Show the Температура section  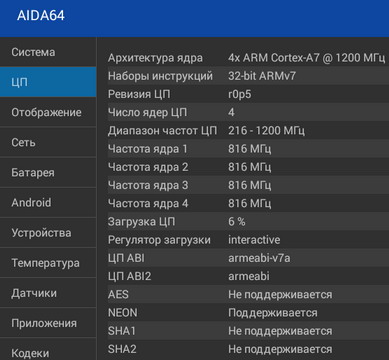tap(48, 263)
